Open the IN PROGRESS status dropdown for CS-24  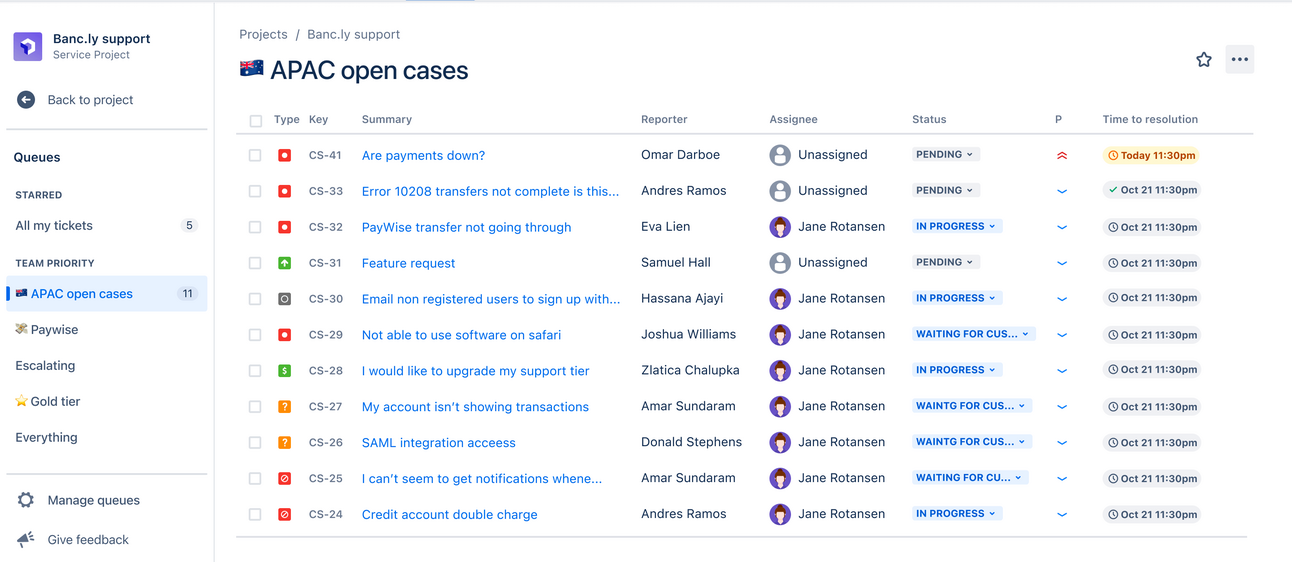956,514
